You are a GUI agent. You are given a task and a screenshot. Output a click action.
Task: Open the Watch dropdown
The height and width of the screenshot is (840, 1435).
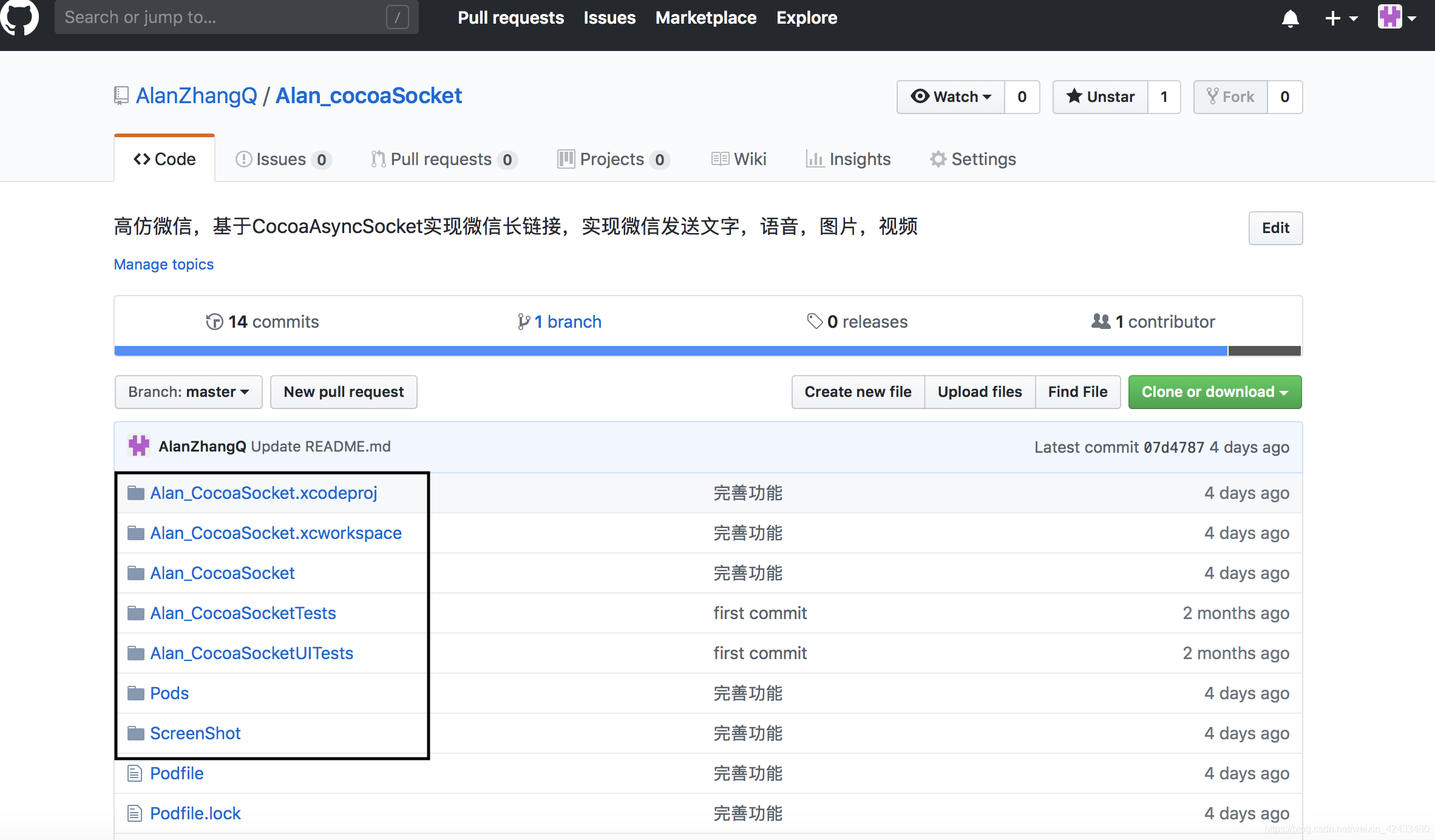click(951, 97)
